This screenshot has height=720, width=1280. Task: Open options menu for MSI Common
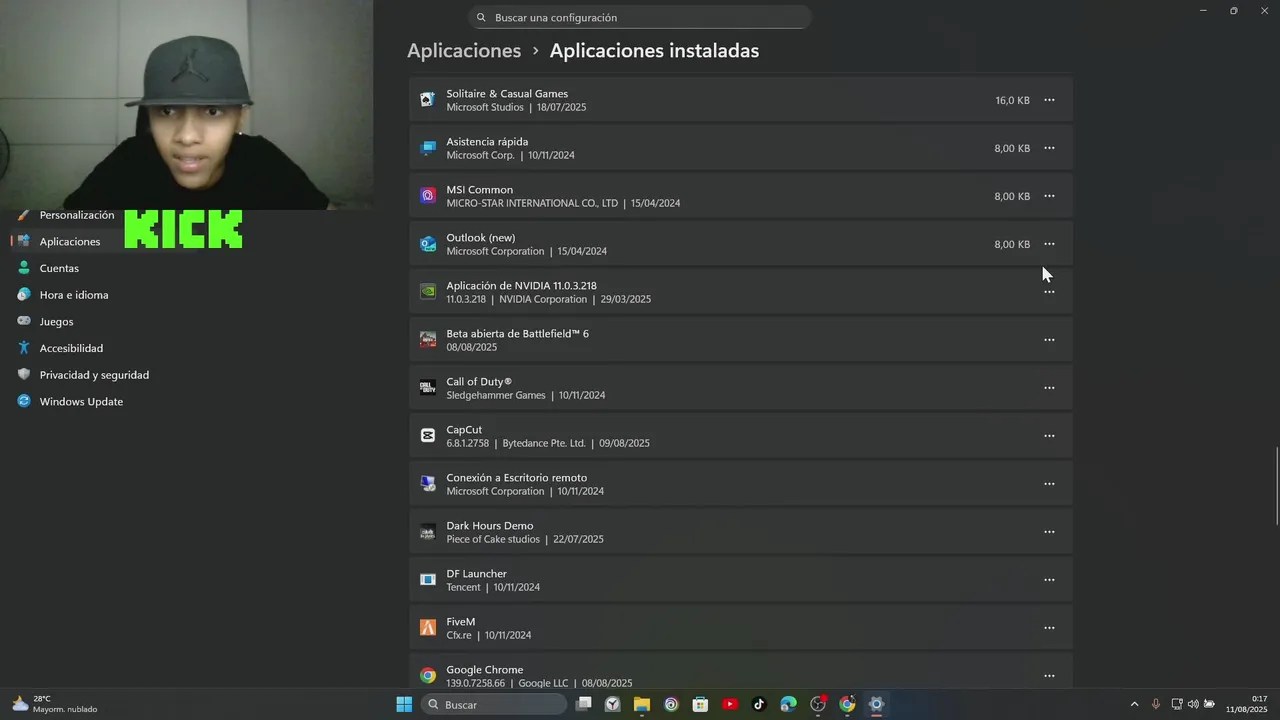tap(1049, 196)
